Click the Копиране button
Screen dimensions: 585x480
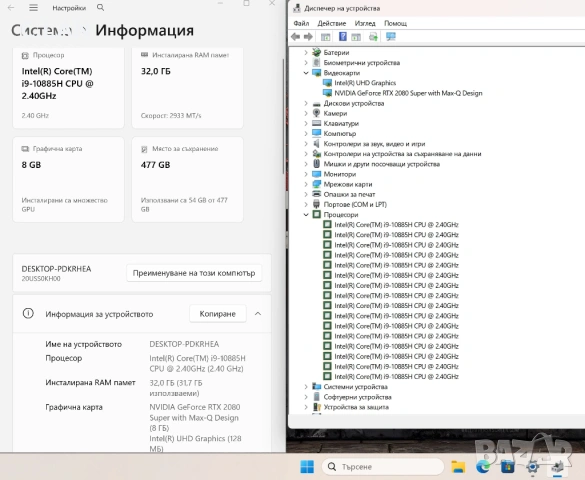218,314
